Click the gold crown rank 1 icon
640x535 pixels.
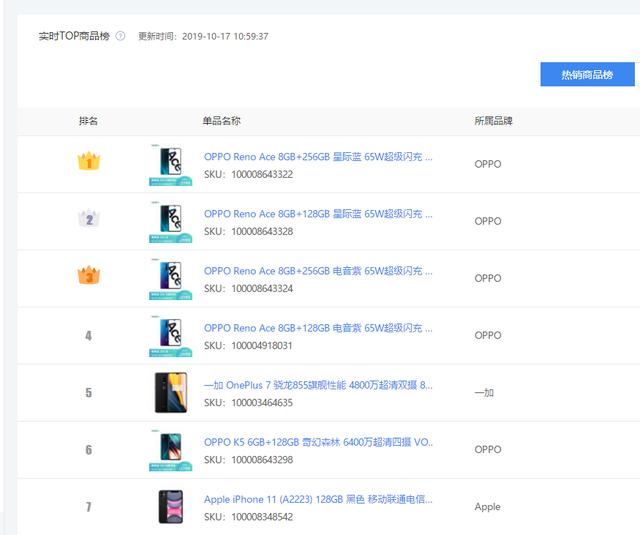[x=89, y=161]
